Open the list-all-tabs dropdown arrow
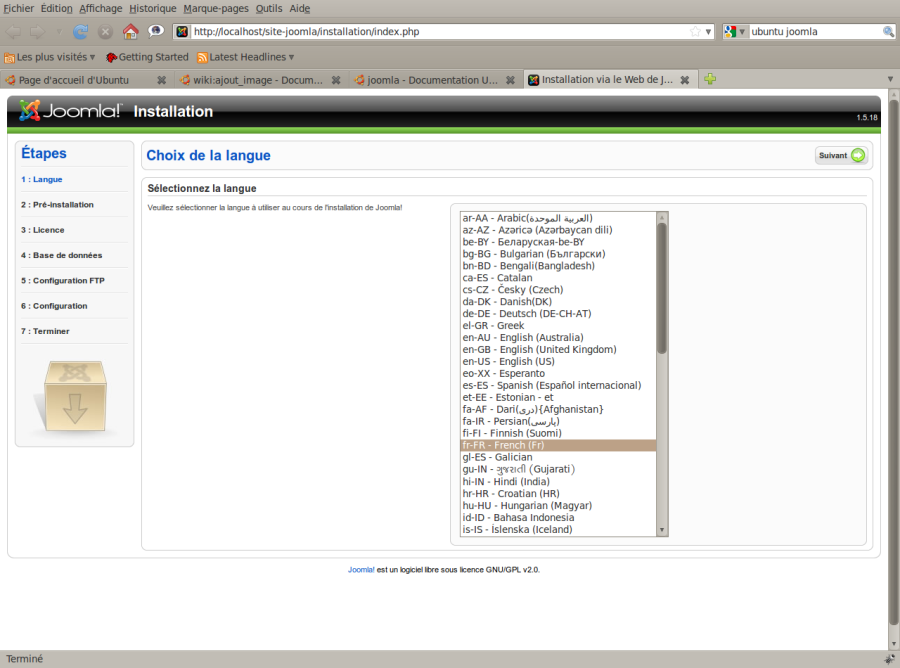Image resolution: width=900 pixels, height=668 pixels. point(890,79)
